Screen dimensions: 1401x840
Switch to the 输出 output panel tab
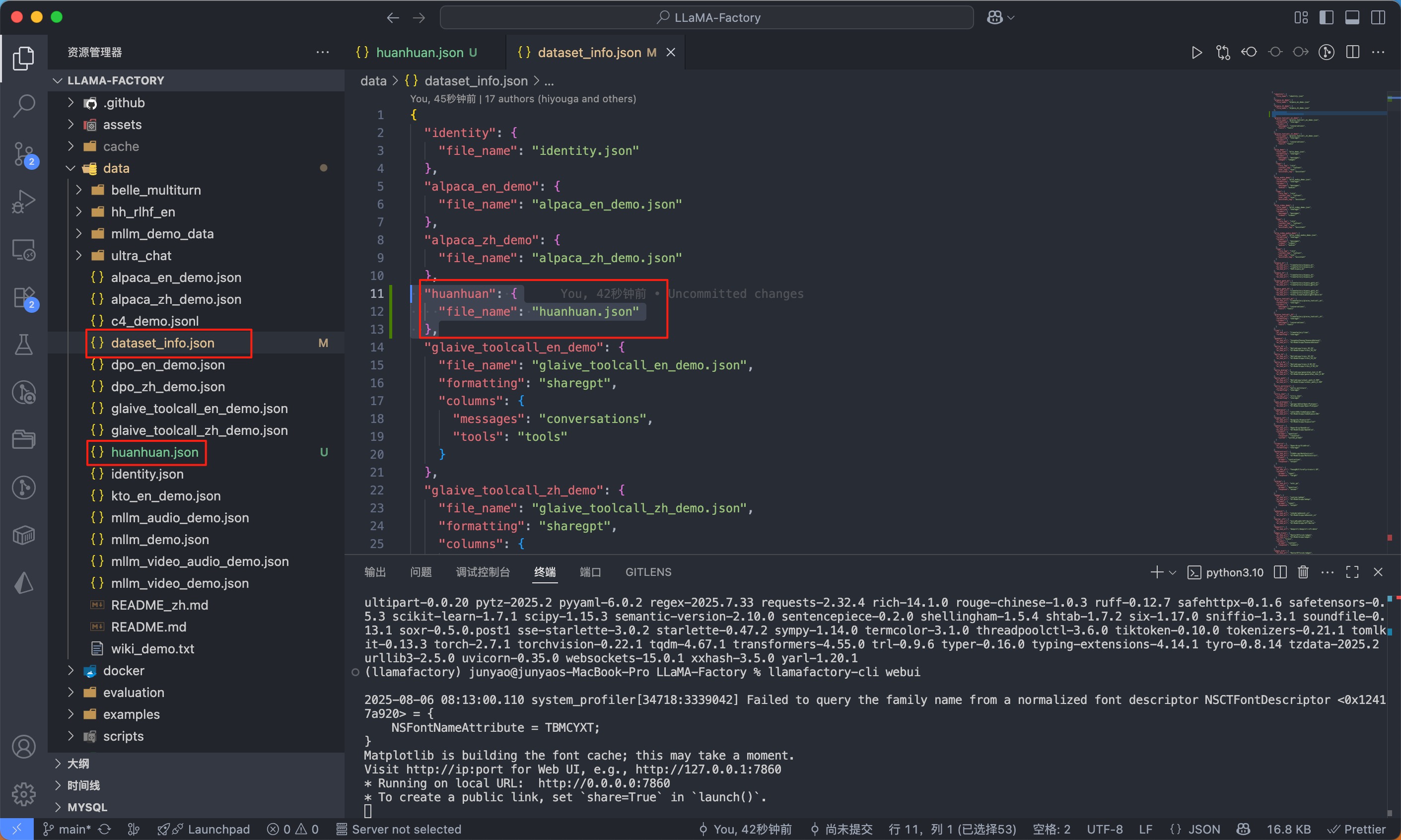tap(375, 572)
